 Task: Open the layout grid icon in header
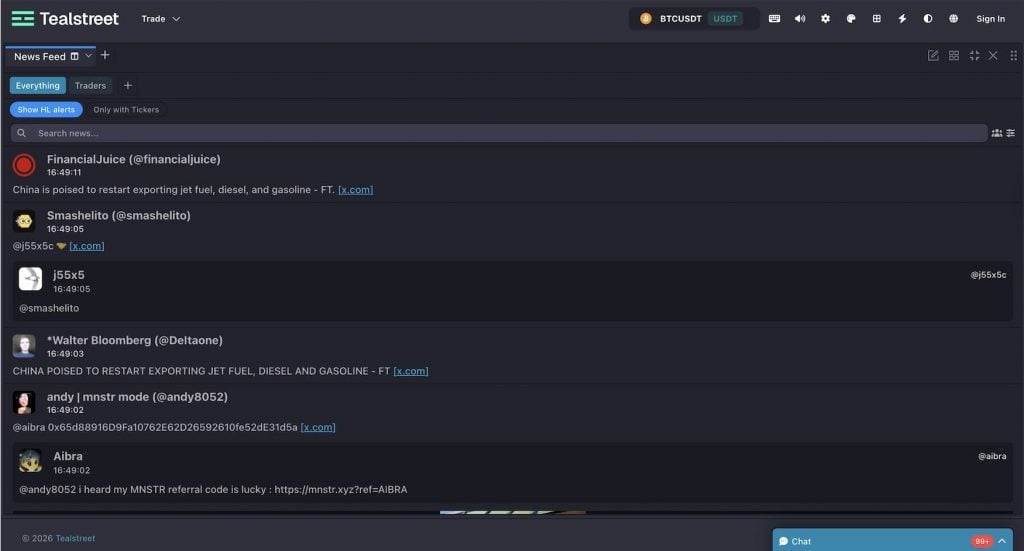point(876,18)
